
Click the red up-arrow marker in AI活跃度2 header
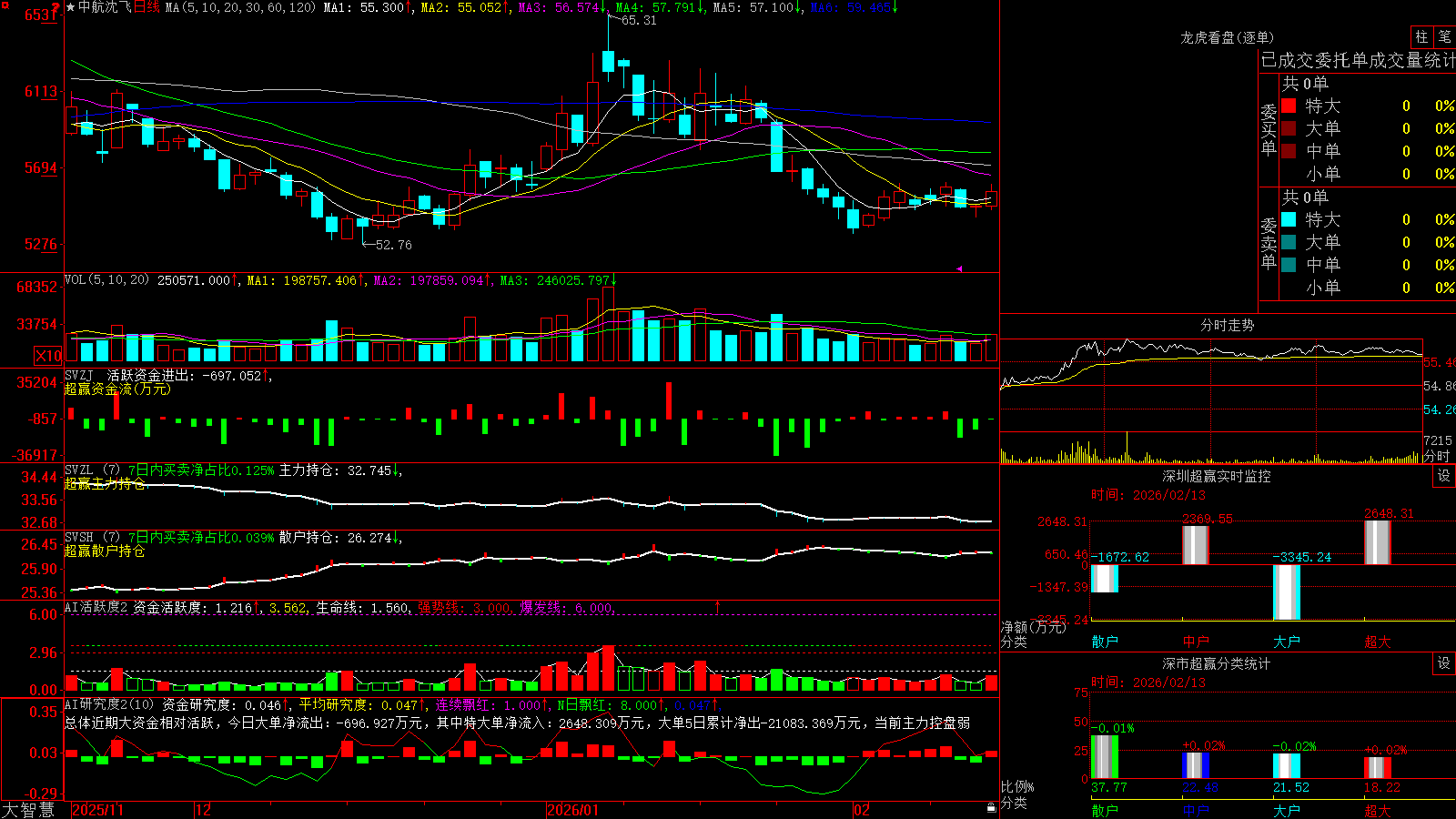tap(718, 606)
